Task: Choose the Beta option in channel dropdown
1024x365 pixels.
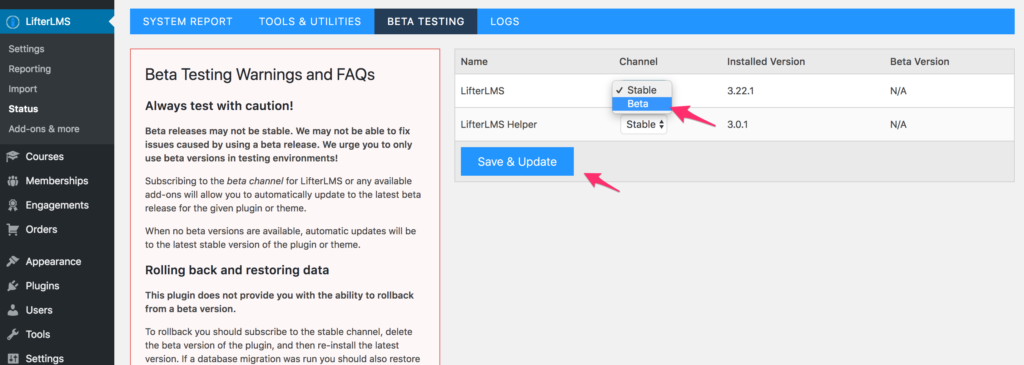Action: (641, 104)
